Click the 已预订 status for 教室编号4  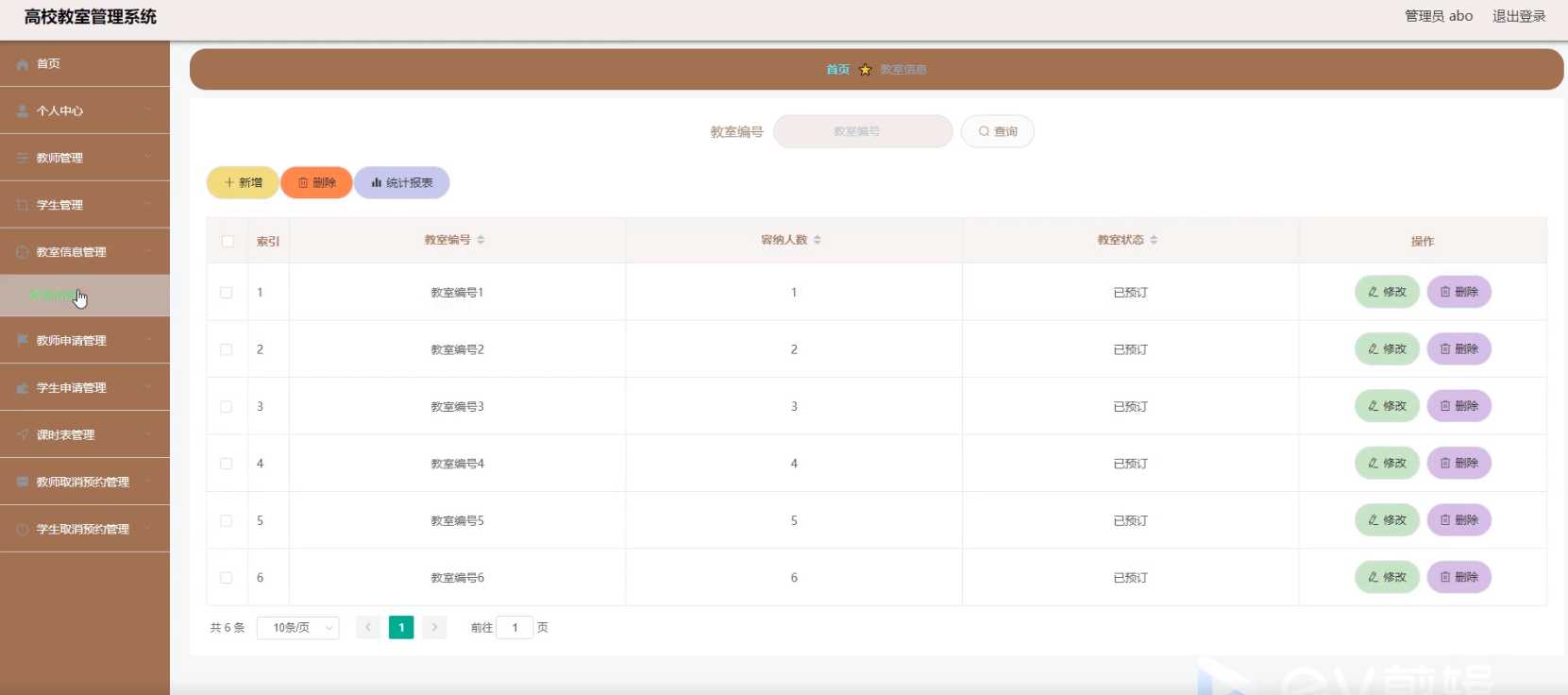(x=1130, y=464)
